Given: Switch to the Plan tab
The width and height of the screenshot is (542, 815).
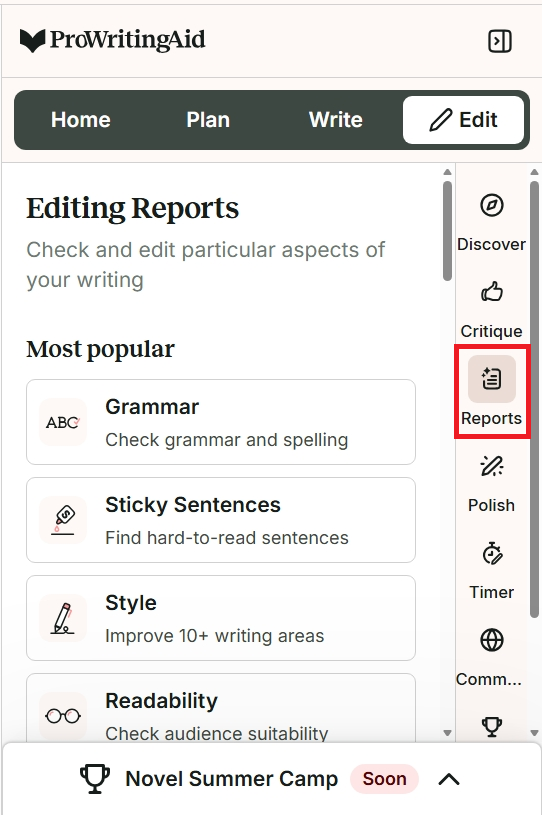Looking at the screenshot, I should coord(208,120).
